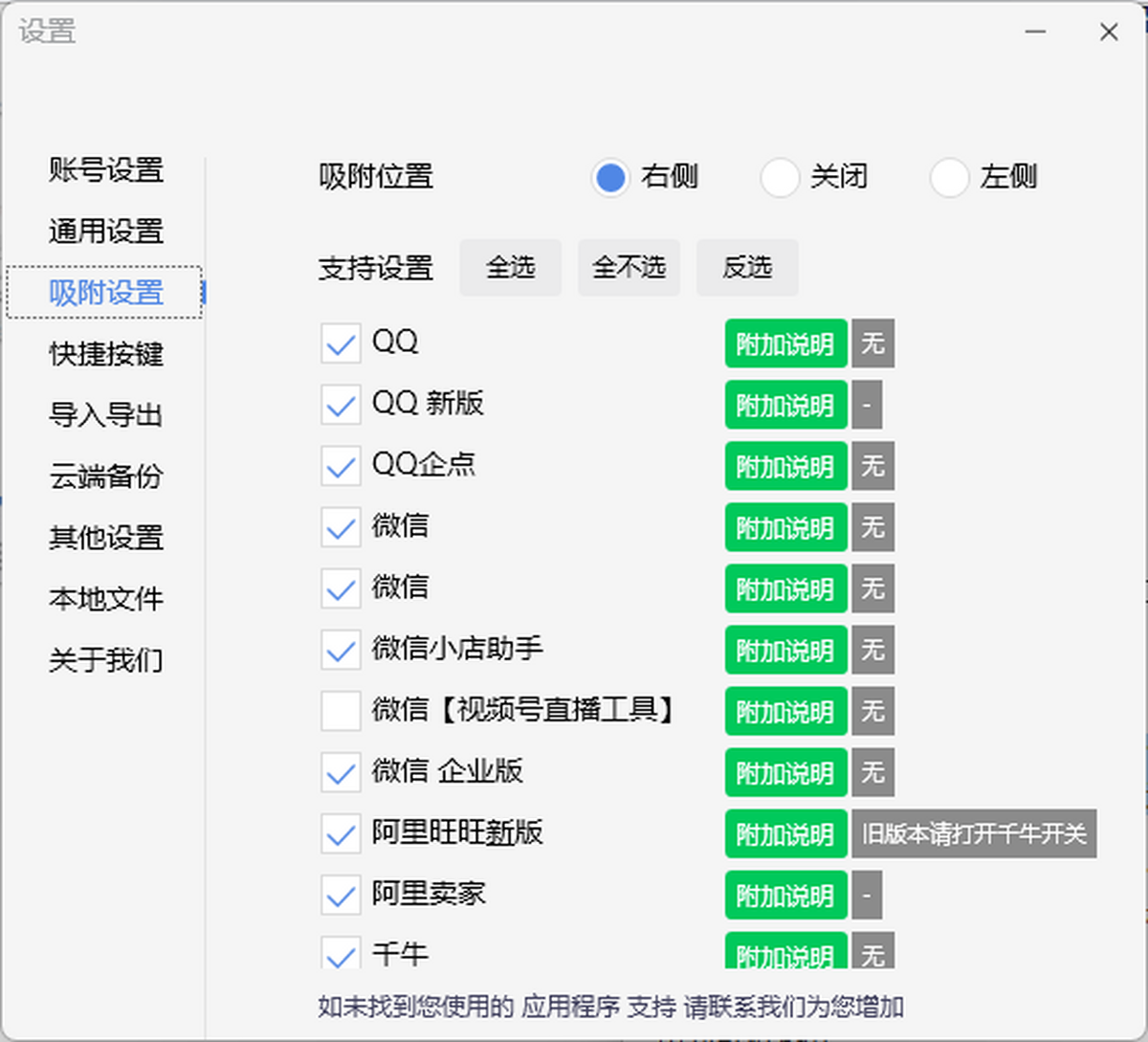Uncheck the QQ checkbox
This screenshot has width=1148, height=1042.
[x=341, y=344]
